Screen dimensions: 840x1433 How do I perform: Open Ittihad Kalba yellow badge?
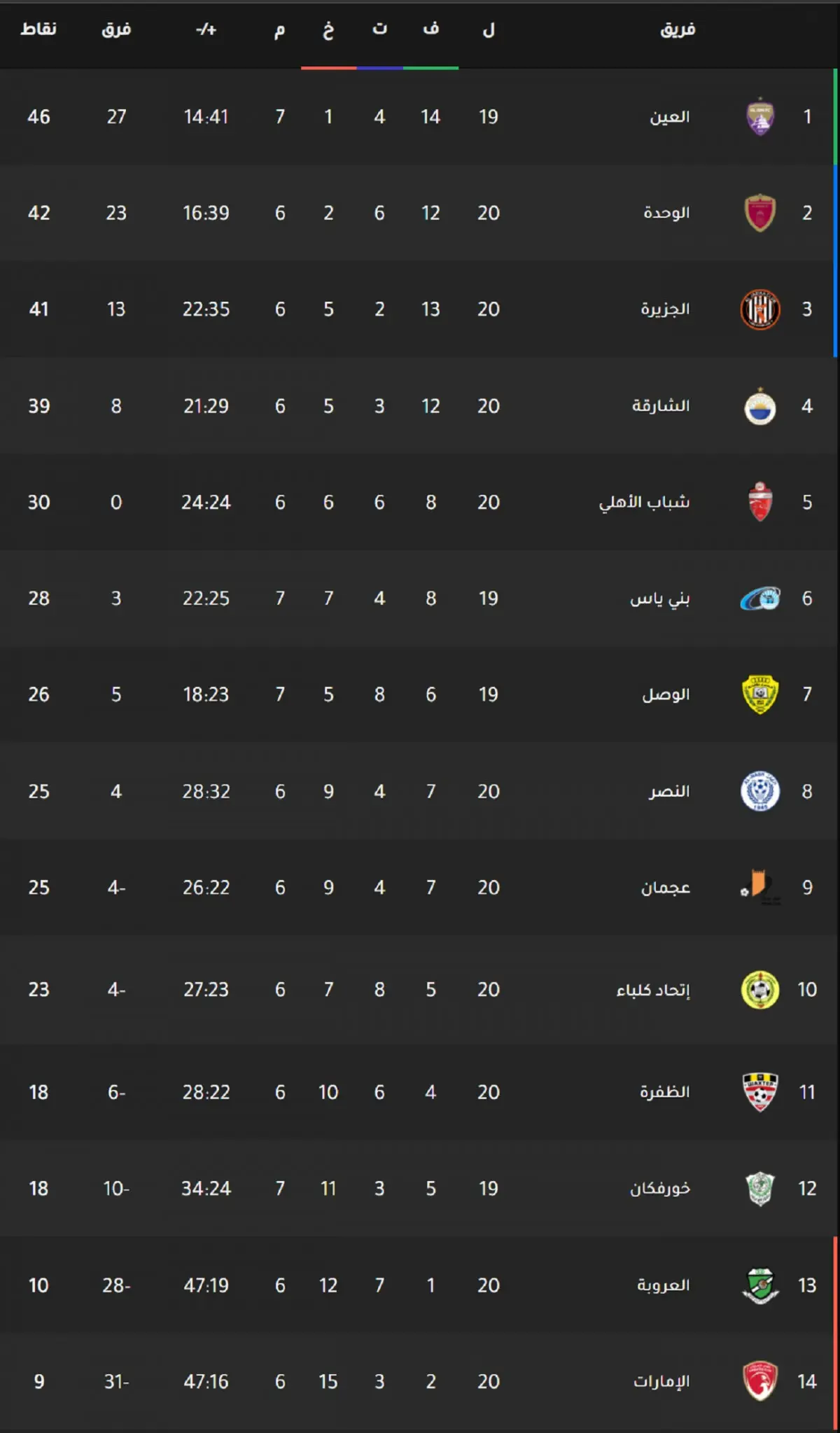[760, 990]
